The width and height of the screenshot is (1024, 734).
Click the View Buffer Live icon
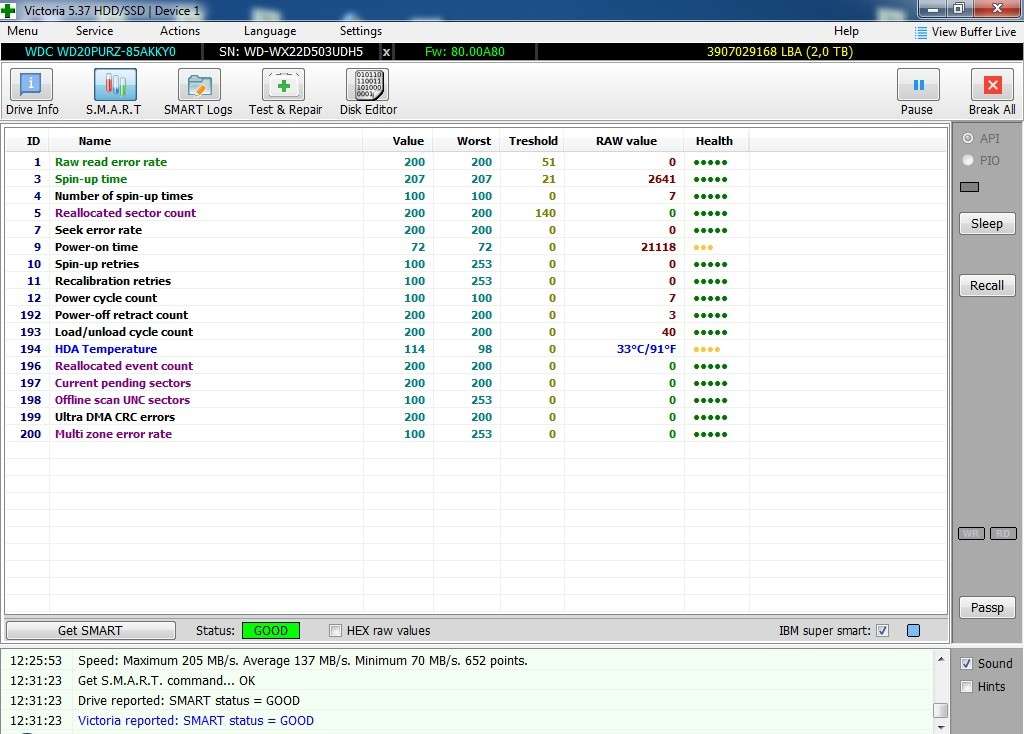921,32
